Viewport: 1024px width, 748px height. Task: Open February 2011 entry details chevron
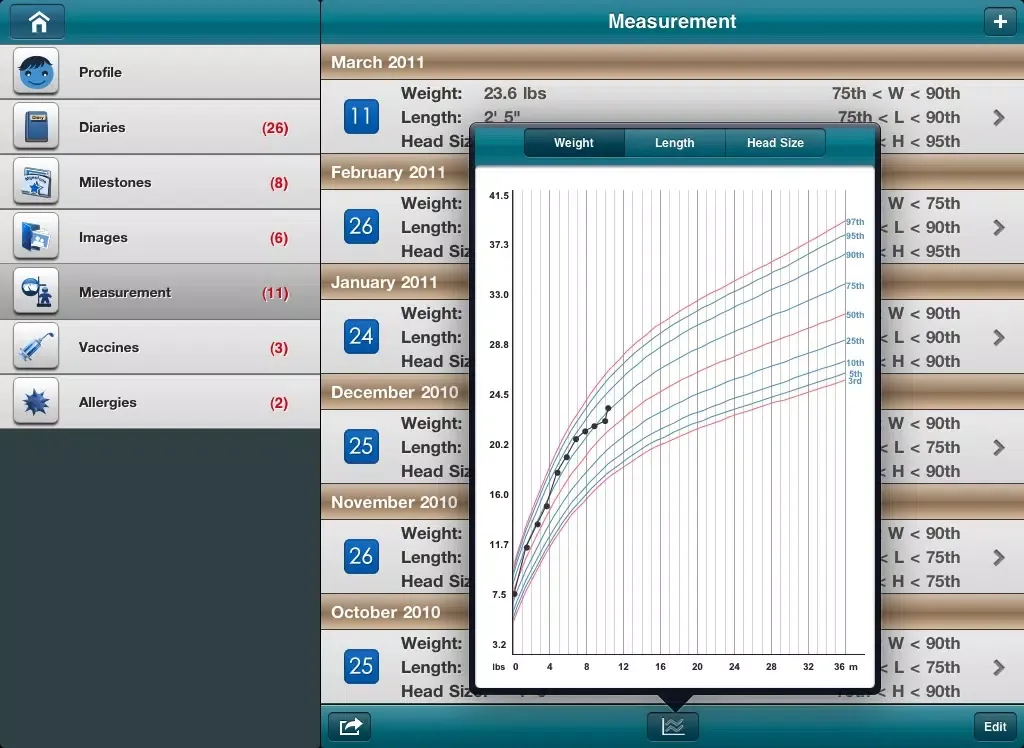pyautogui.click(x=999, y=227)
